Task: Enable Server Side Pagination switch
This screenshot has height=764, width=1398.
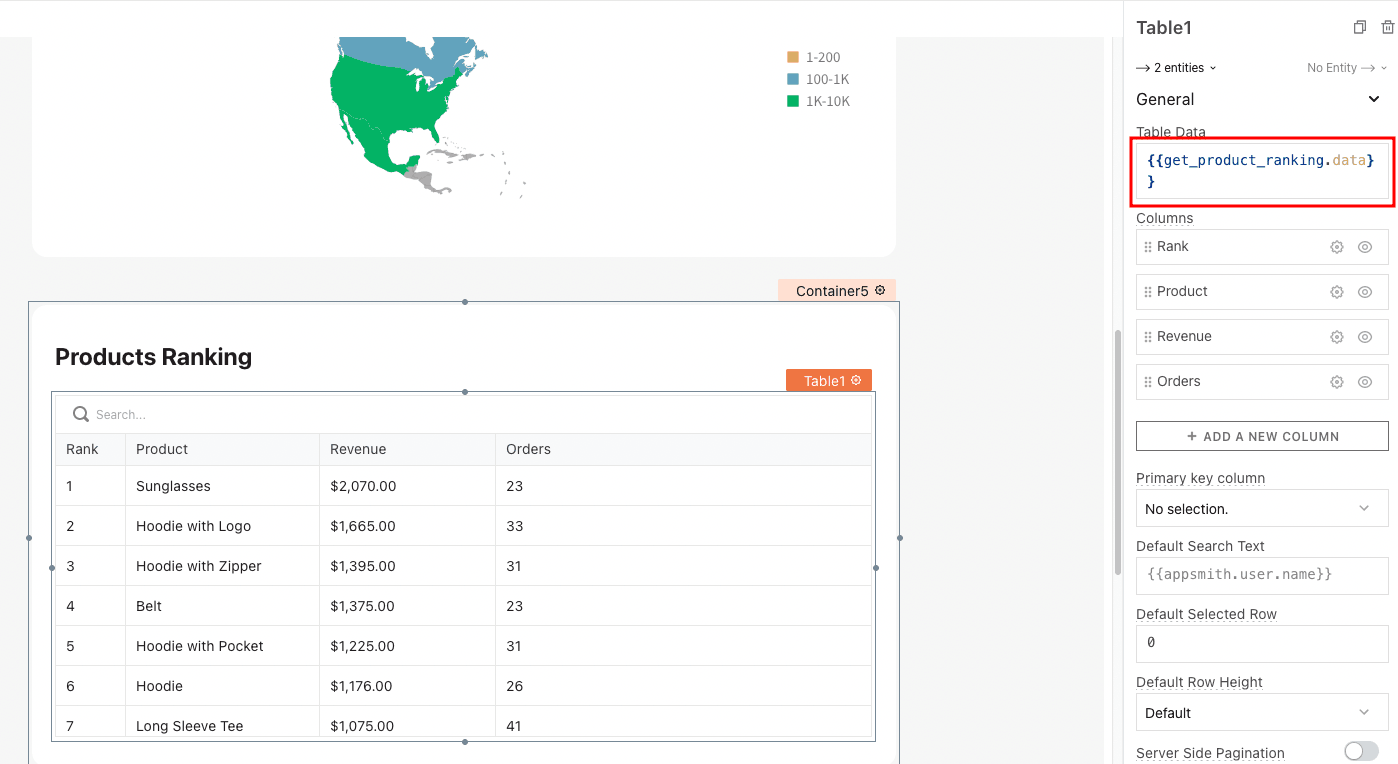Action: click(1361, 751)
